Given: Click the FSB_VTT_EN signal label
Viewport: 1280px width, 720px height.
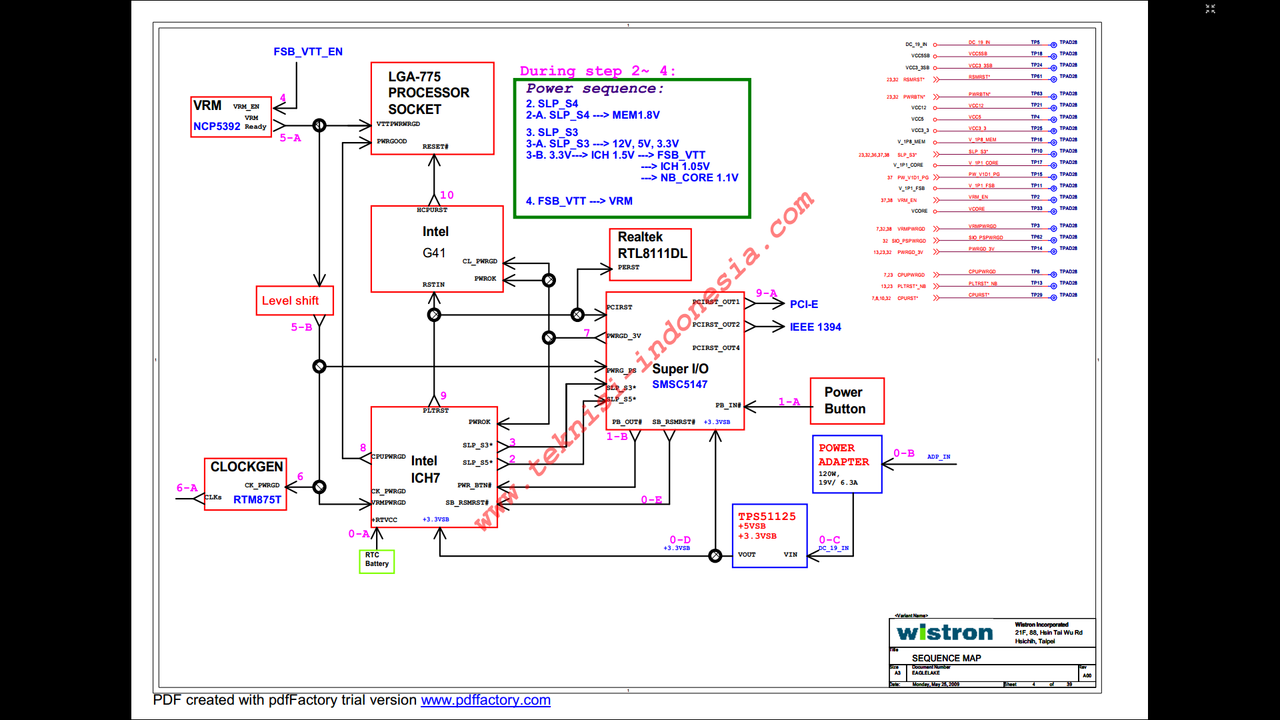Looking at the screenshot, I should (x=308, y=51).
